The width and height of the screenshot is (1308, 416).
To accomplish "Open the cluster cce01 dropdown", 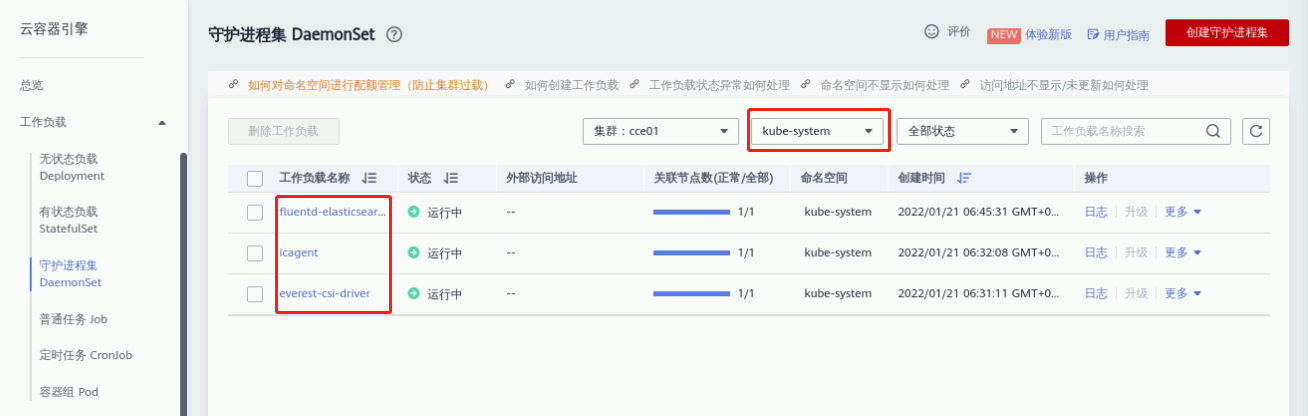I will tap(660, 131).
